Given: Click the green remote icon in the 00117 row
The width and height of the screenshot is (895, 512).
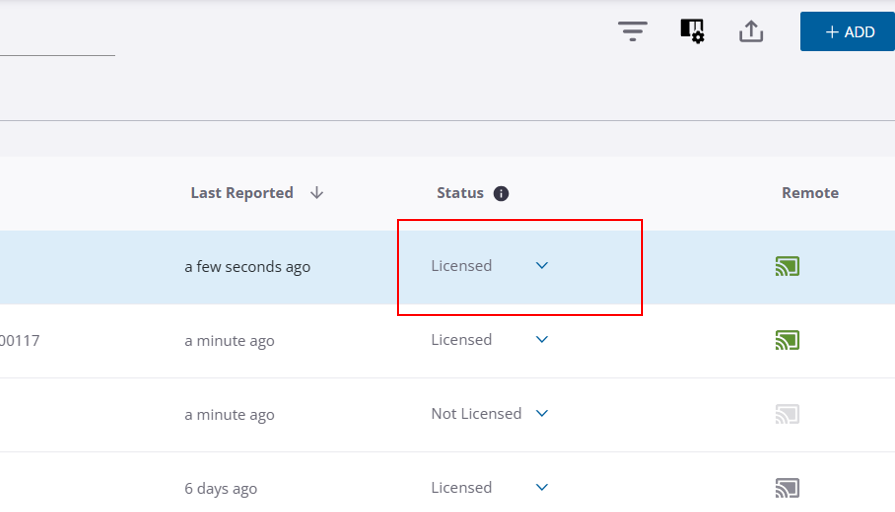Looking at the screenshot, I should pos(787,340).
